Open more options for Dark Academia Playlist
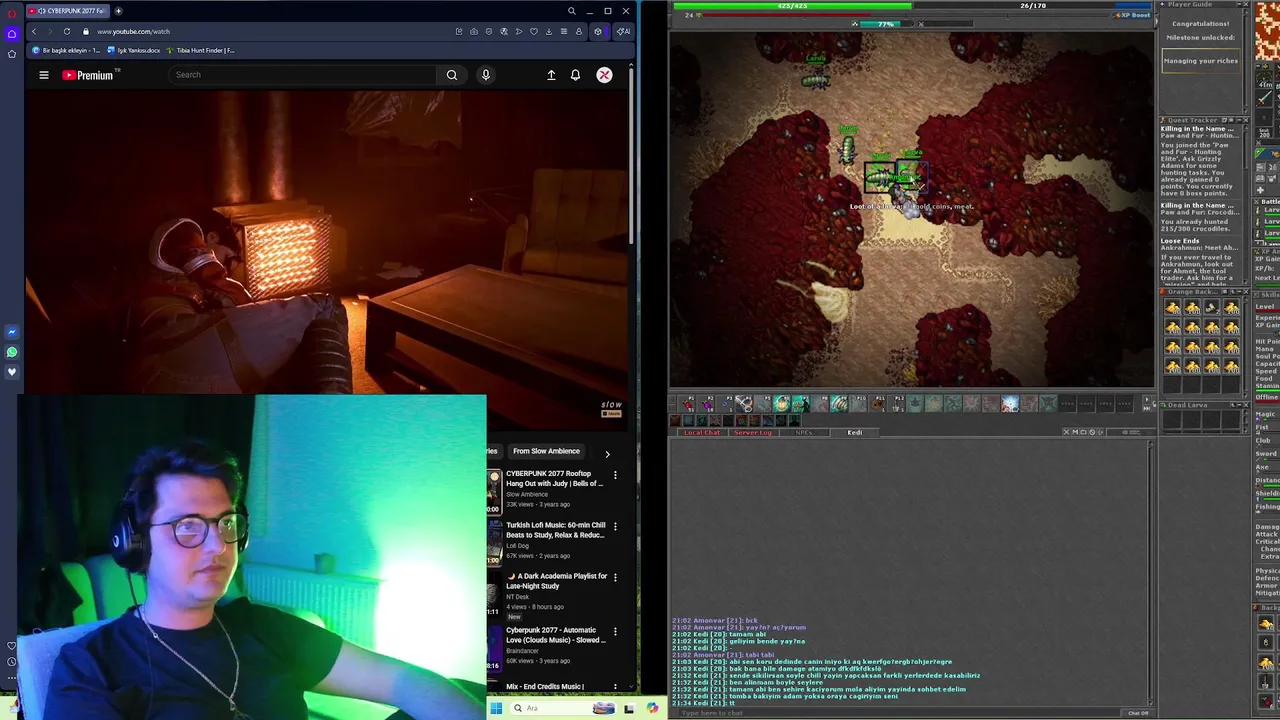The width and height of the screenshot is (1280, 720). [x=615, y=577]
